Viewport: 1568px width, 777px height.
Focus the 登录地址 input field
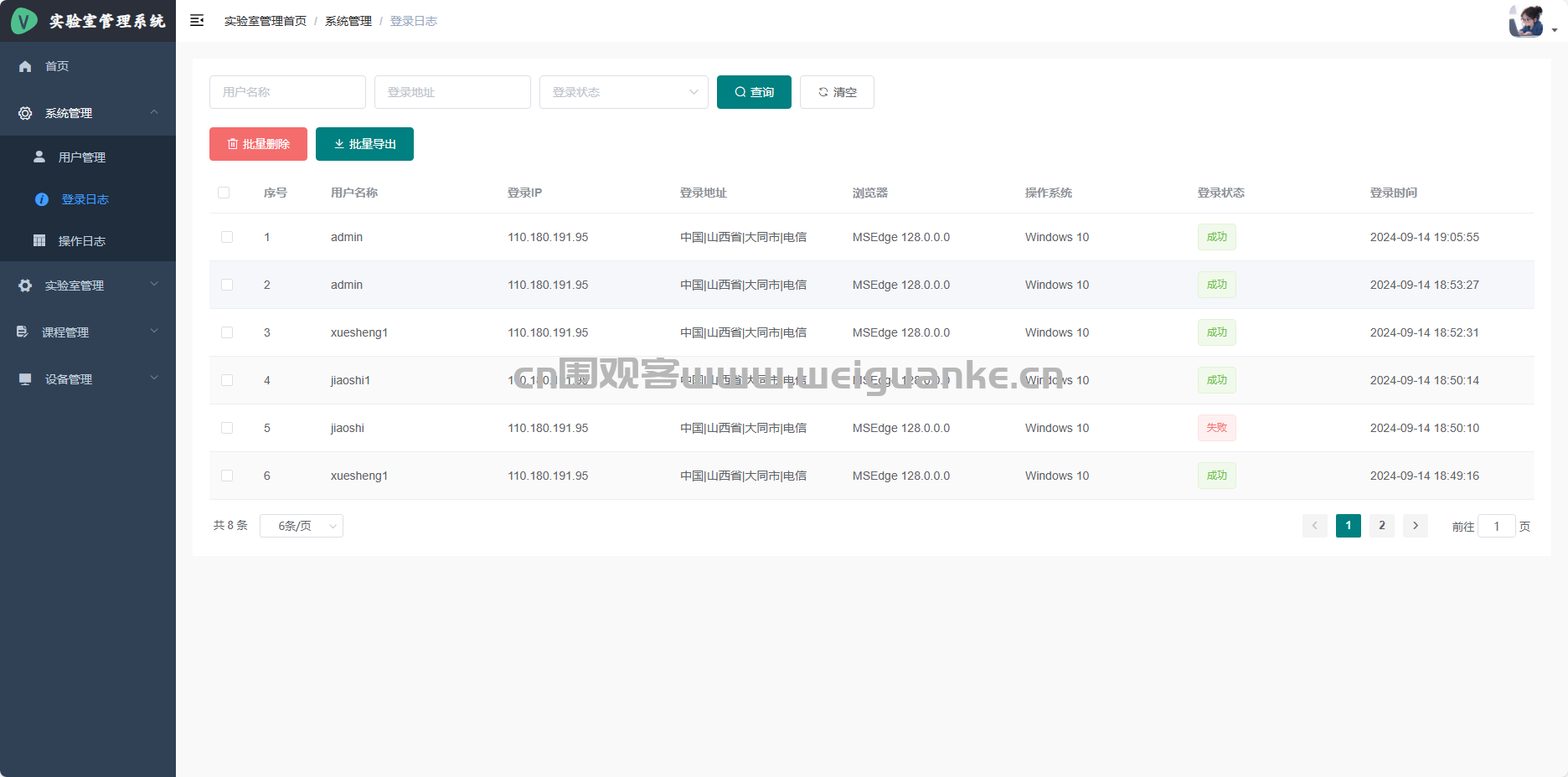tap(452, 92)
